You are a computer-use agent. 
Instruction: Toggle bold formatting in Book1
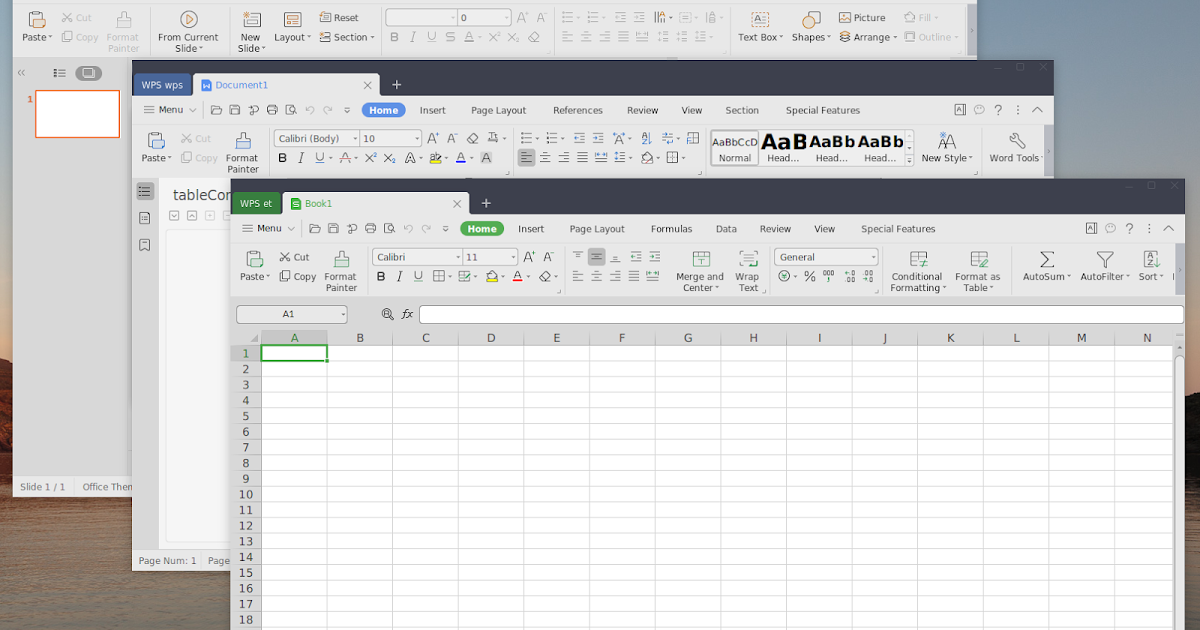[381, 277]
